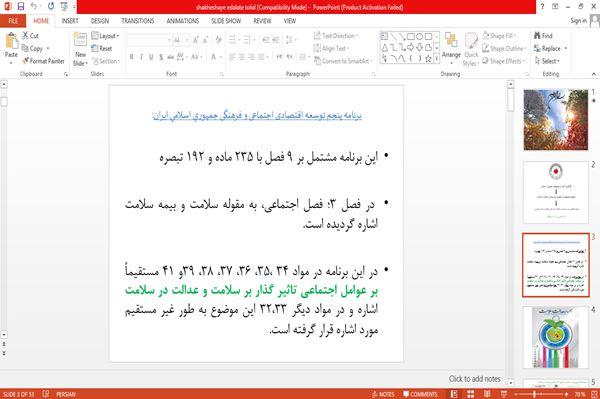This screenshot has width=600, height=399.
Task: Open the Layout dropdown
Action: coord(106,36)
